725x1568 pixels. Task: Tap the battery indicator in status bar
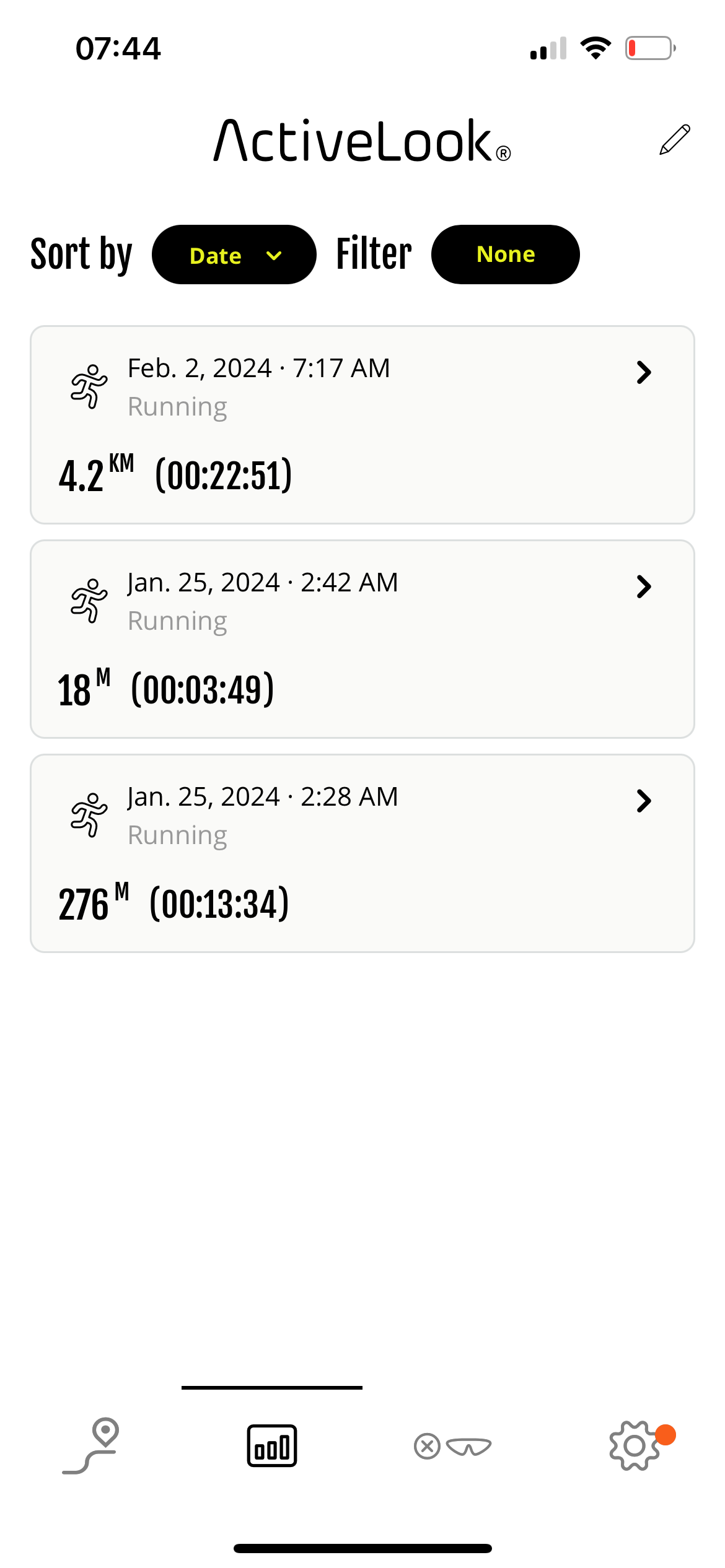[650, 48]
